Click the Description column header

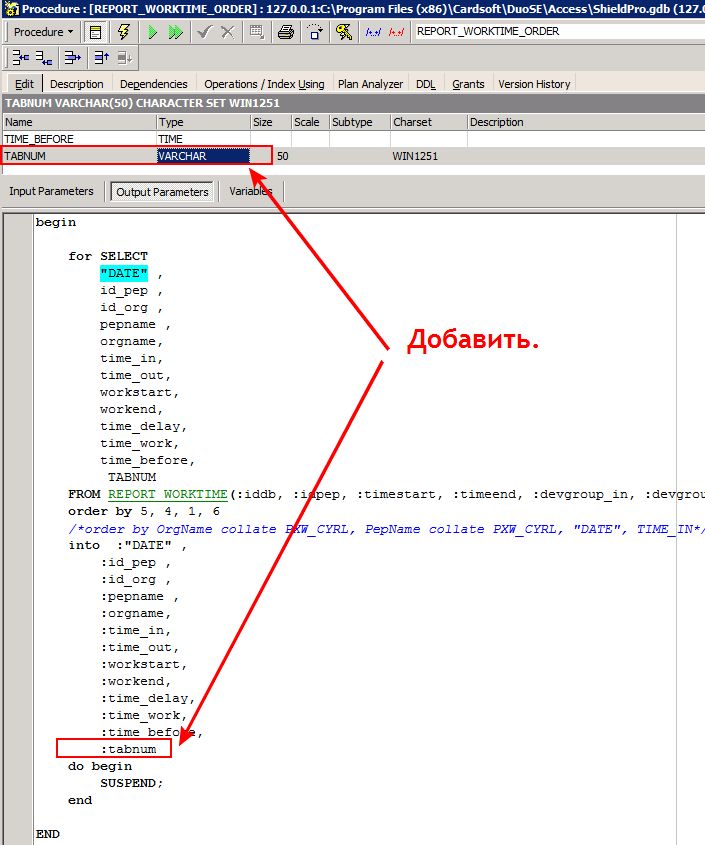pyautogui.click(x=586, y=122)
